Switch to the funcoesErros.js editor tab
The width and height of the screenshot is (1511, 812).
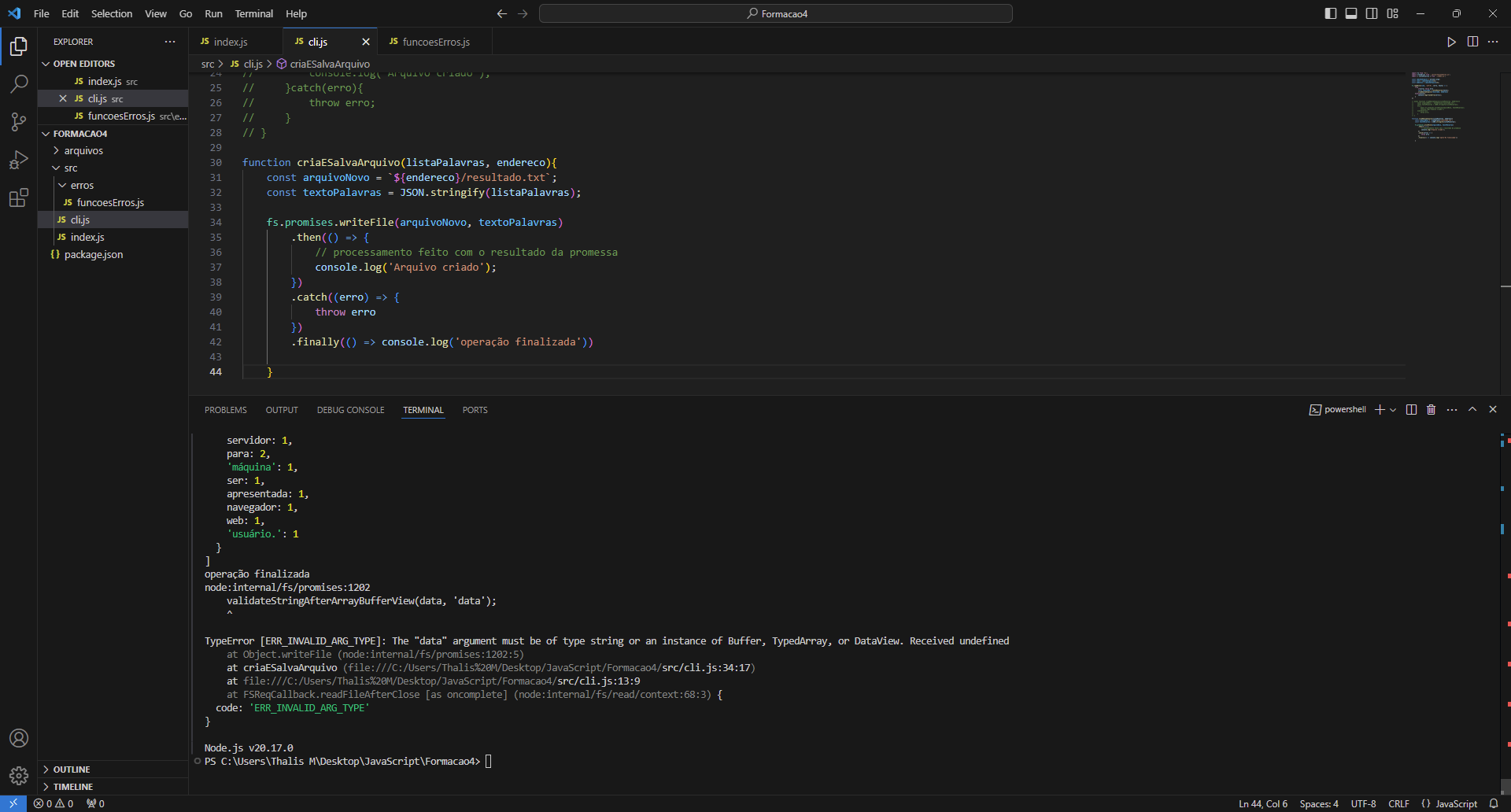click(x=435, y=42)
